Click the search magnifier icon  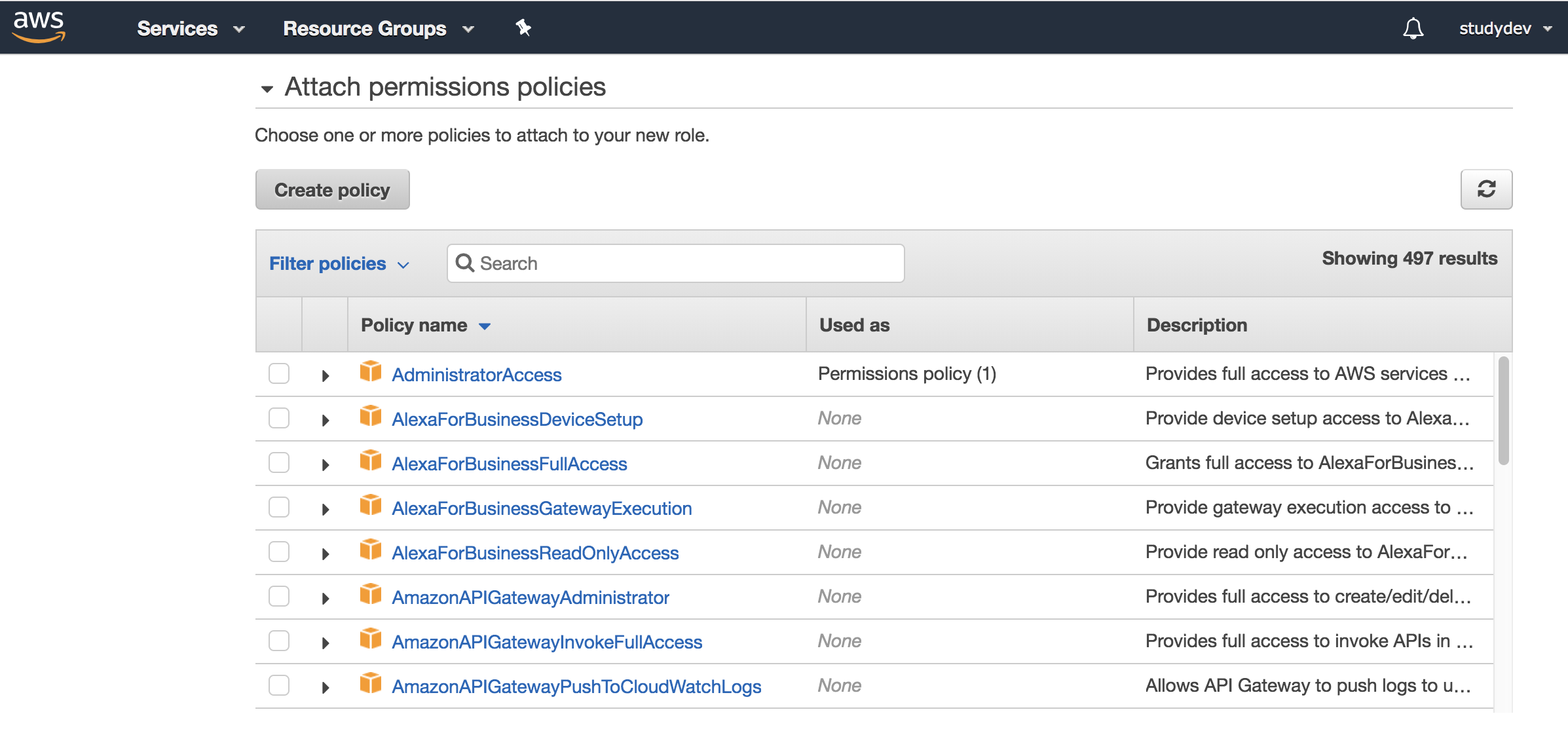(464, 263)
